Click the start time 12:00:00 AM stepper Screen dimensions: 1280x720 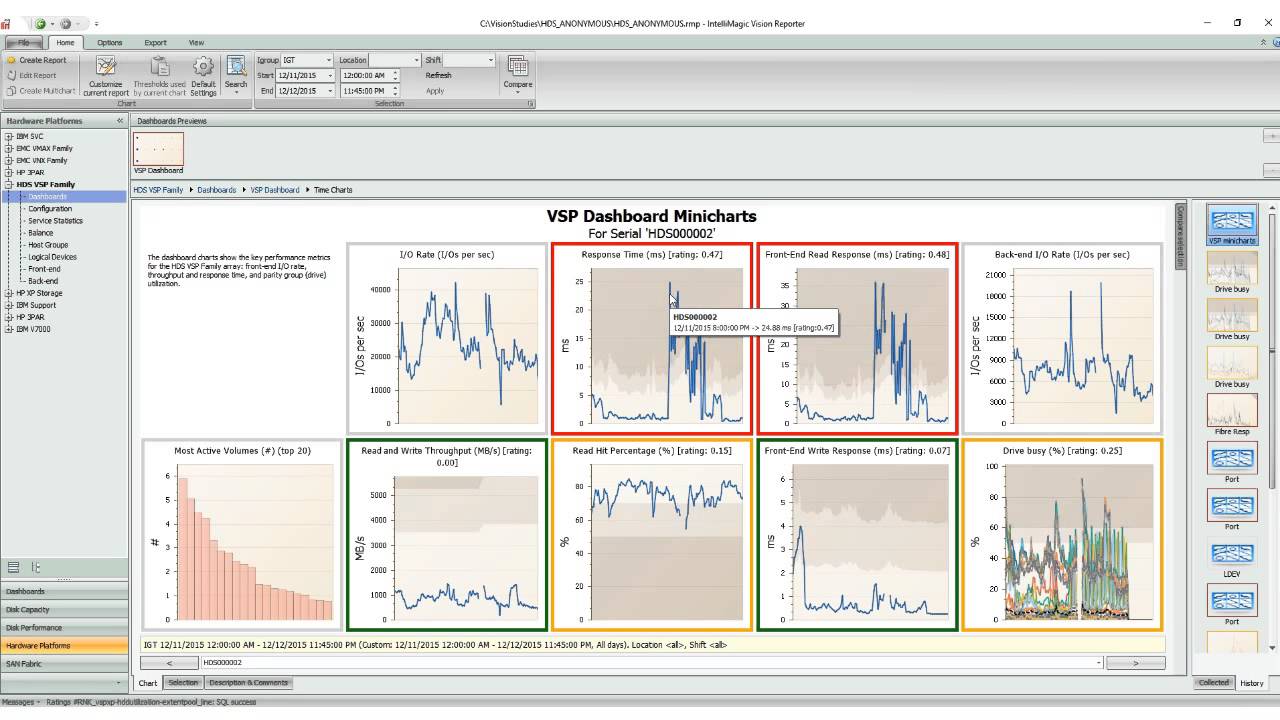[x=395, y=75]
